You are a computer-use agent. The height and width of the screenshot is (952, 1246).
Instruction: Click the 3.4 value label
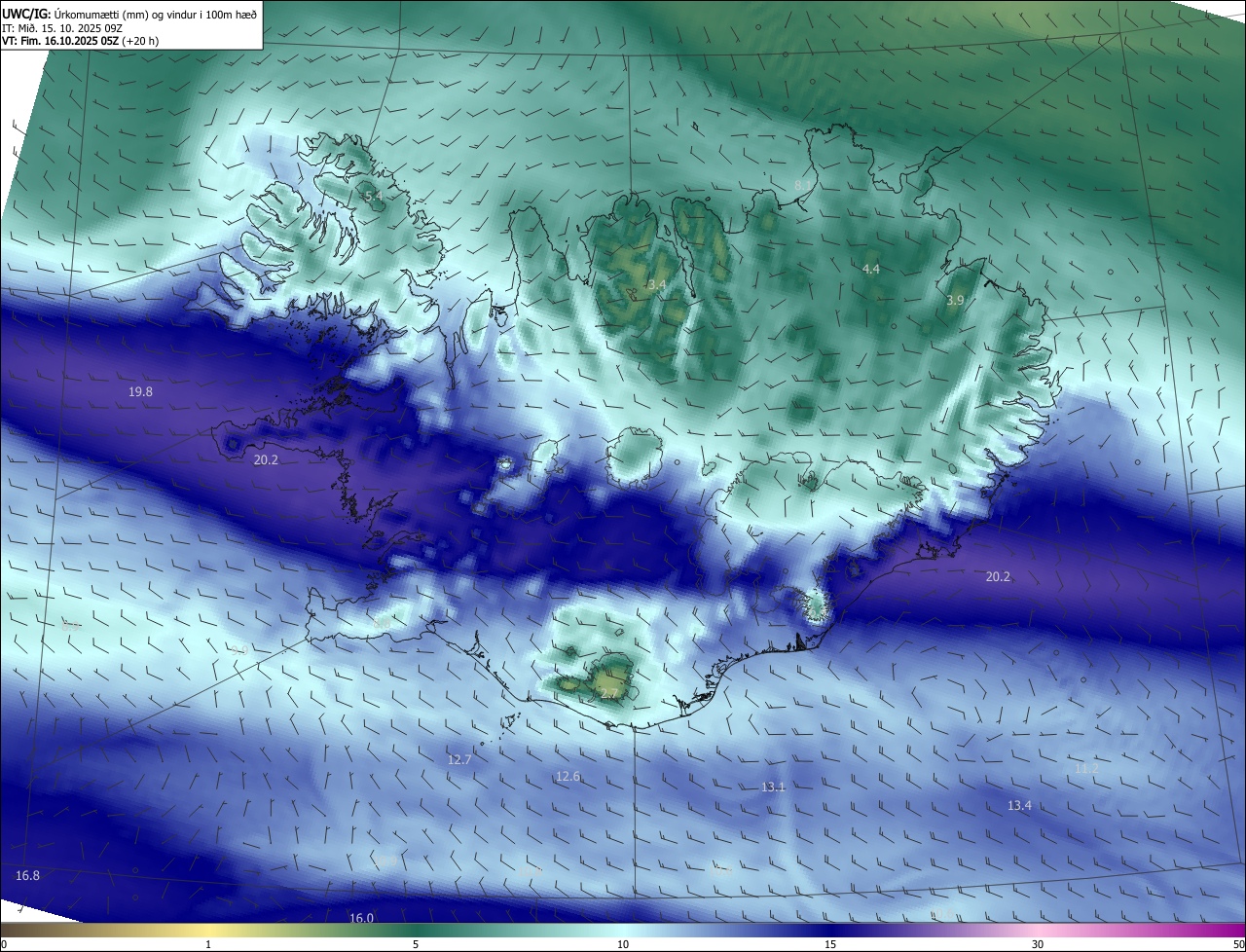(x=657, y=285)
